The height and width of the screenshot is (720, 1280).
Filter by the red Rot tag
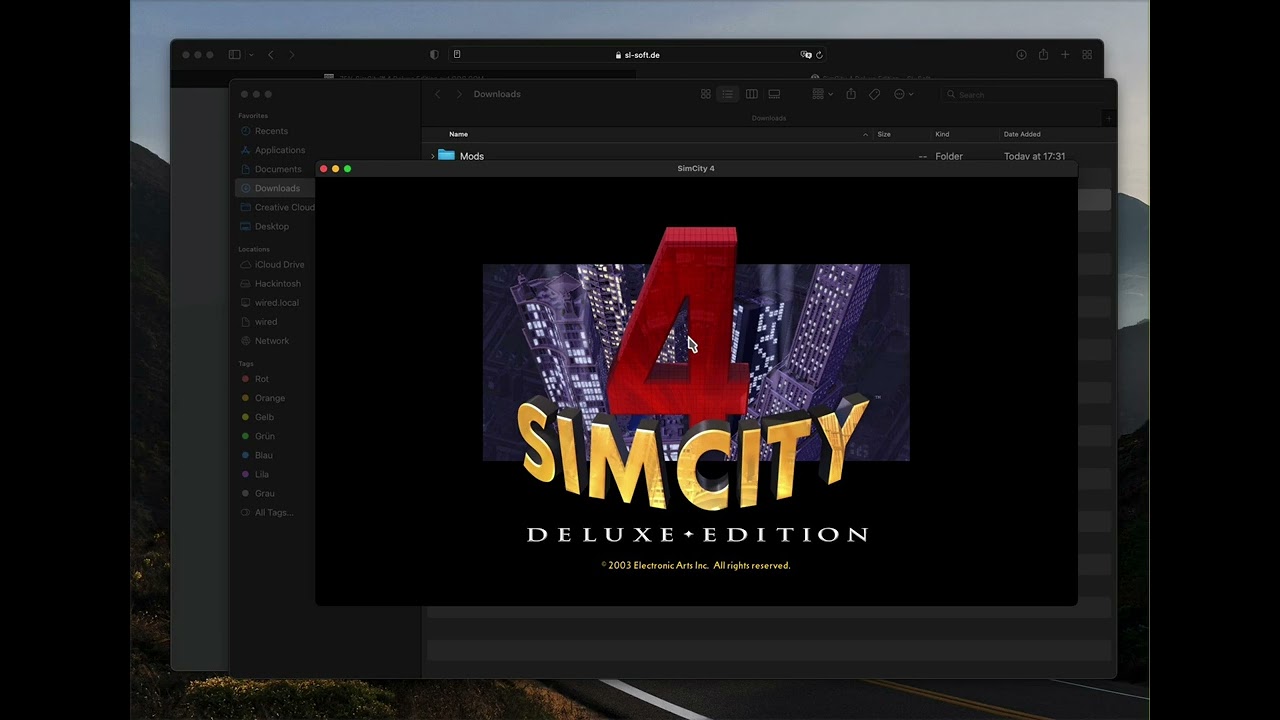coord(261,379)
